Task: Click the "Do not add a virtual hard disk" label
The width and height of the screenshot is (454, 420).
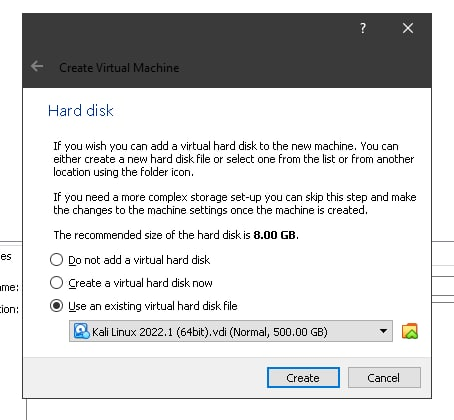Action: (x=139, y=260)
